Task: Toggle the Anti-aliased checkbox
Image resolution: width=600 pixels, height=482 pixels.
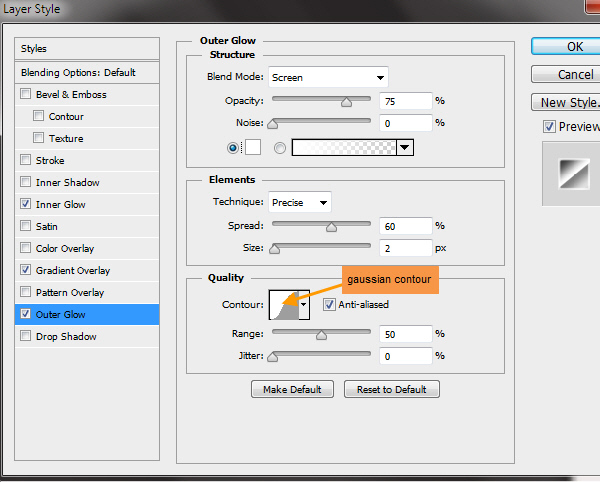Action: 329,305
